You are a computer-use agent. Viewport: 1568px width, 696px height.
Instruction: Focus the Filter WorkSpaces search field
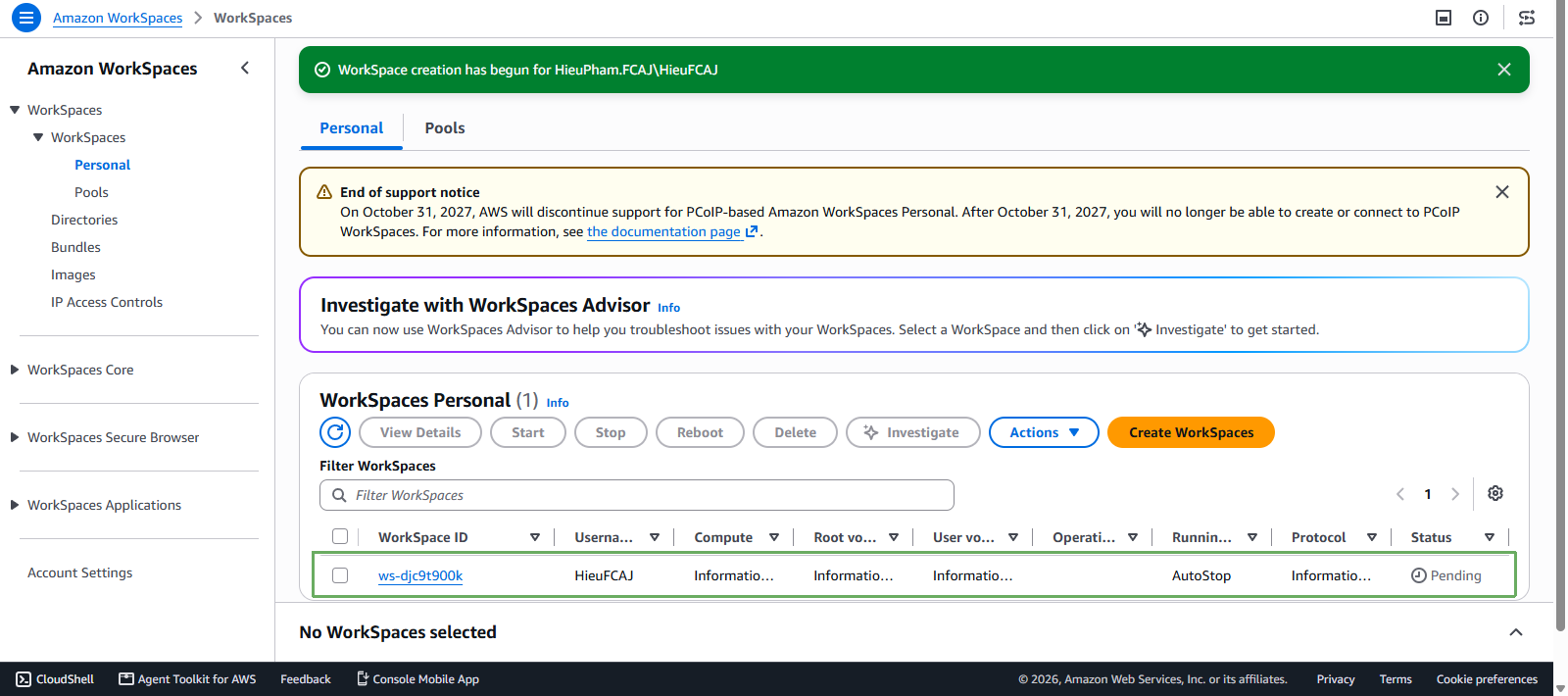click(x=637, y=495)
